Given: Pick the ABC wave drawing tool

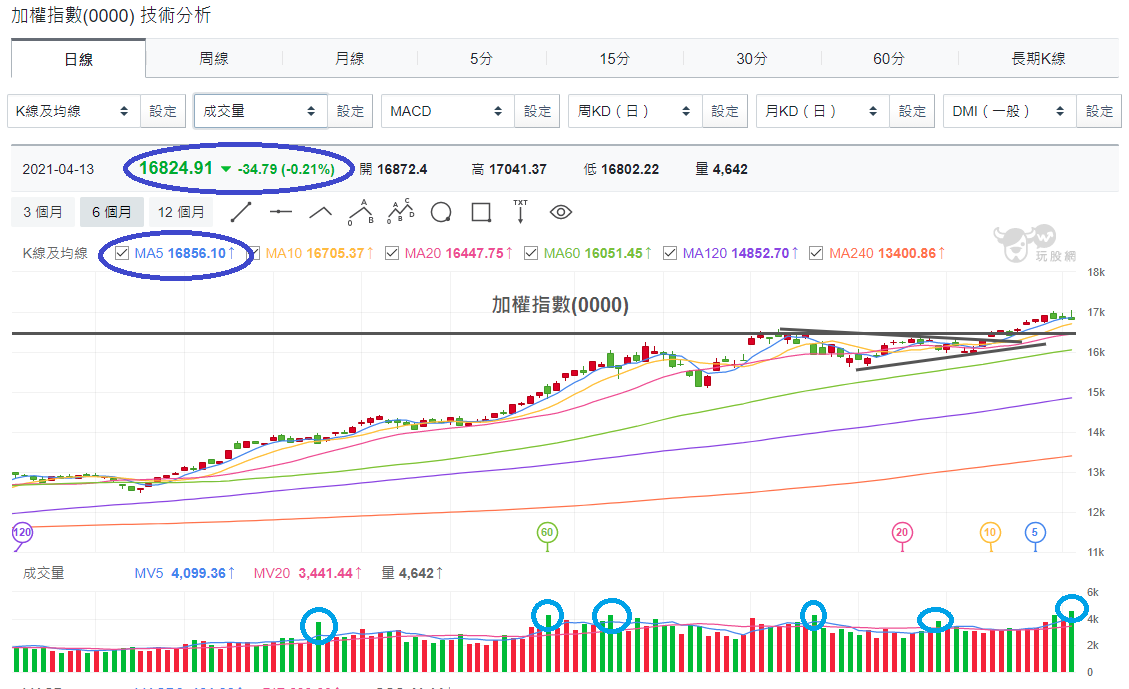Looking at the screenshot, I should [x=361, y=212].
